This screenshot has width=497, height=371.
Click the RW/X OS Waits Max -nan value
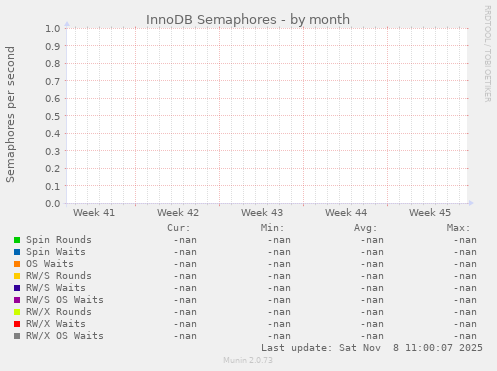(465, 336)
